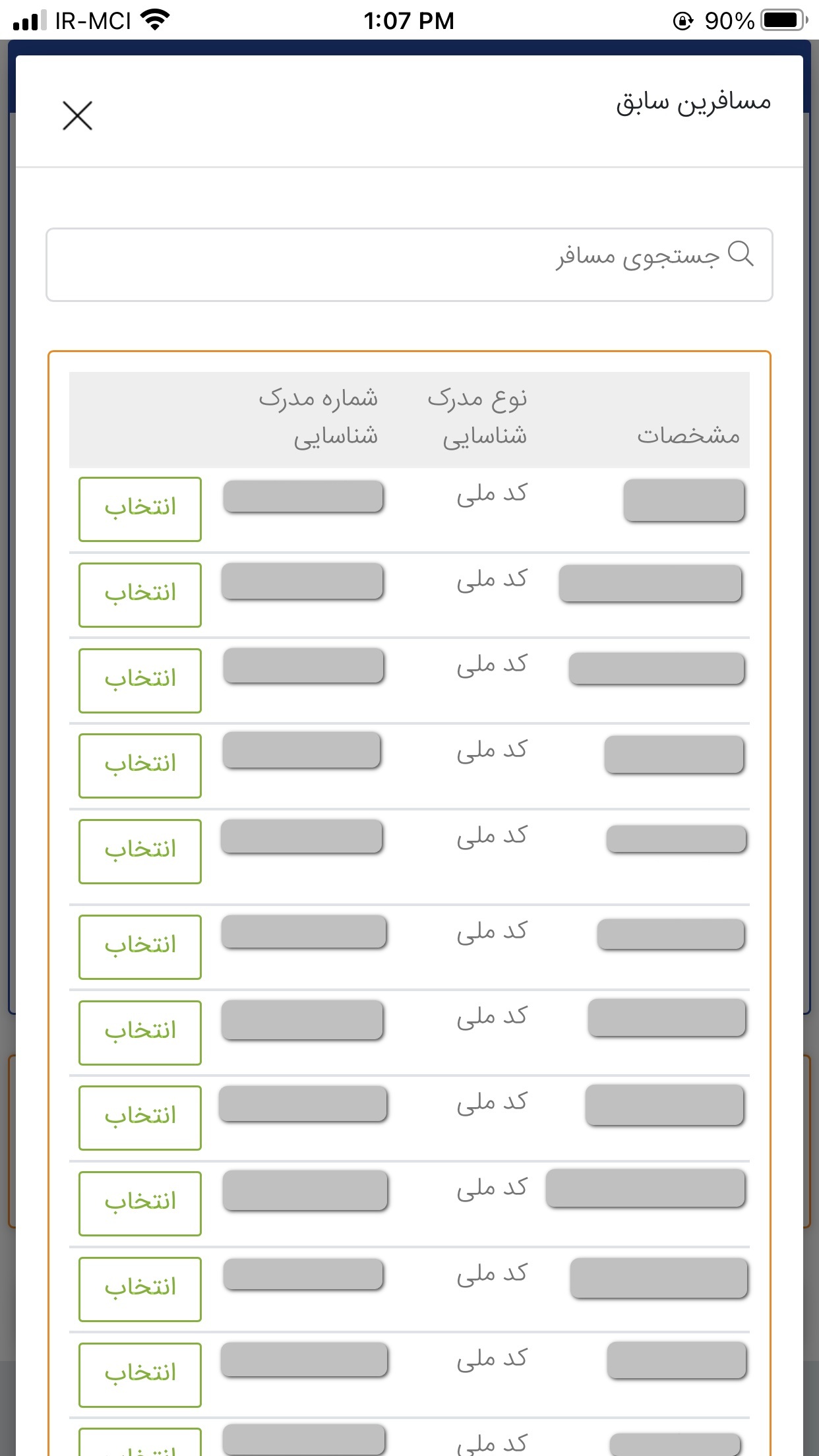Click the مشخصات column header

tap(688, 436)
